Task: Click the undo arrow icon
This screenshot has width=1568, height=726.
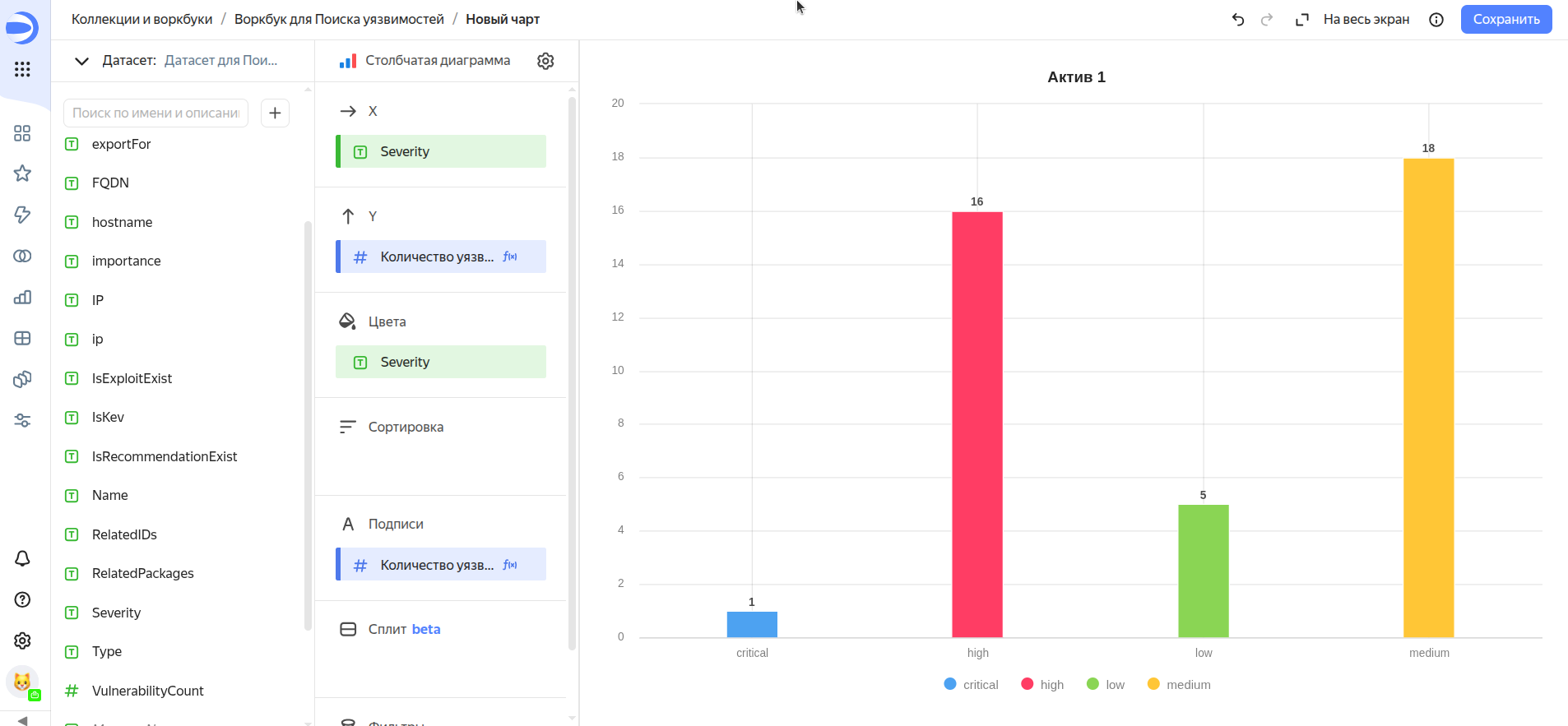Action: pos(1237,20)
